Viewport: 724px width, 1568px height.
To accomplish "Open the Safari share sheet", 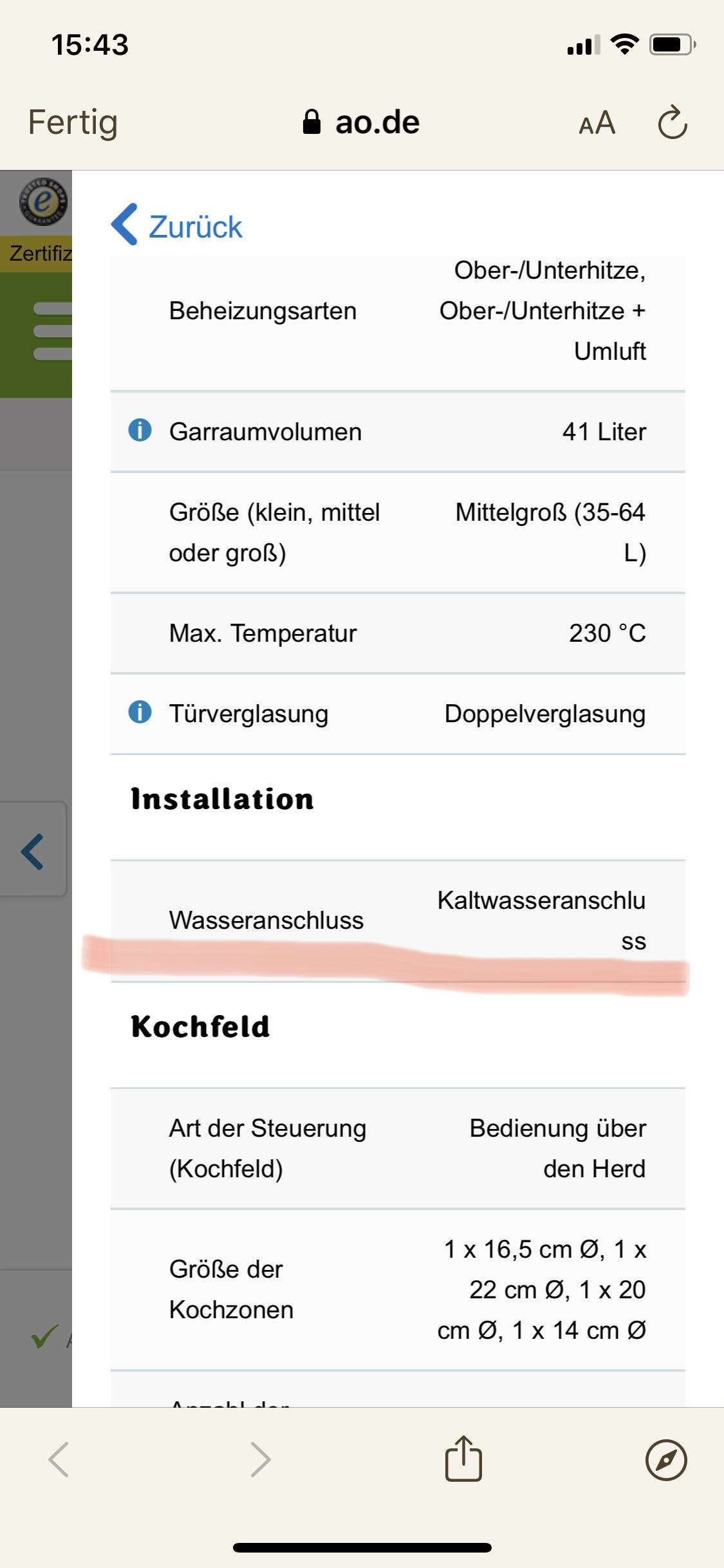I will point(463,1459).
